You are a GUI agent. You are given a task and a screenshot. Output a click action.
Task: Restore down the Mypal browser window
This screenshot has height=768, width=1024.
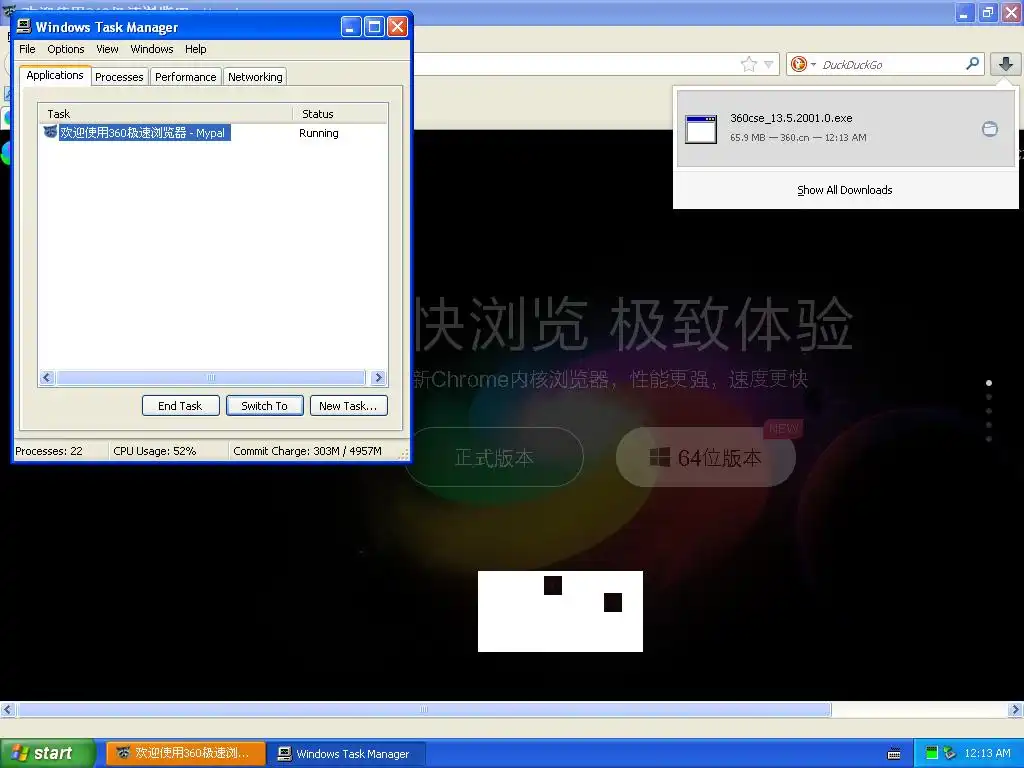click(x=988, y=12)
